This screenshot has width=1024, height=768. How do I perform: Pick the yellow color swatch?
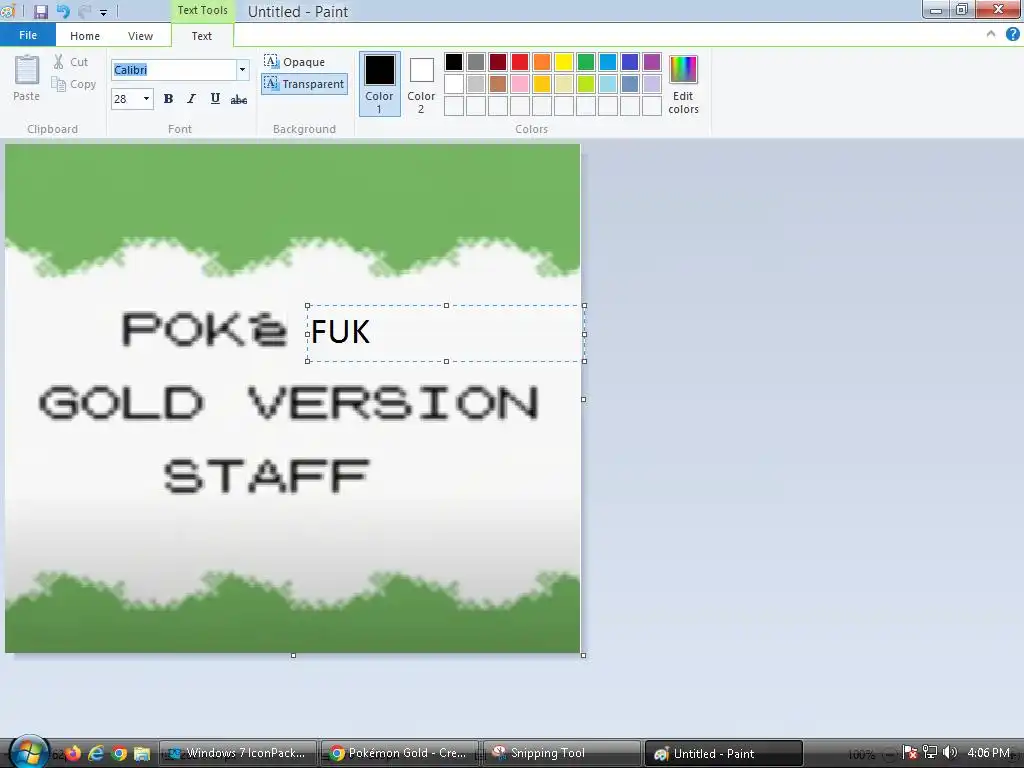[x=564, y=62]
